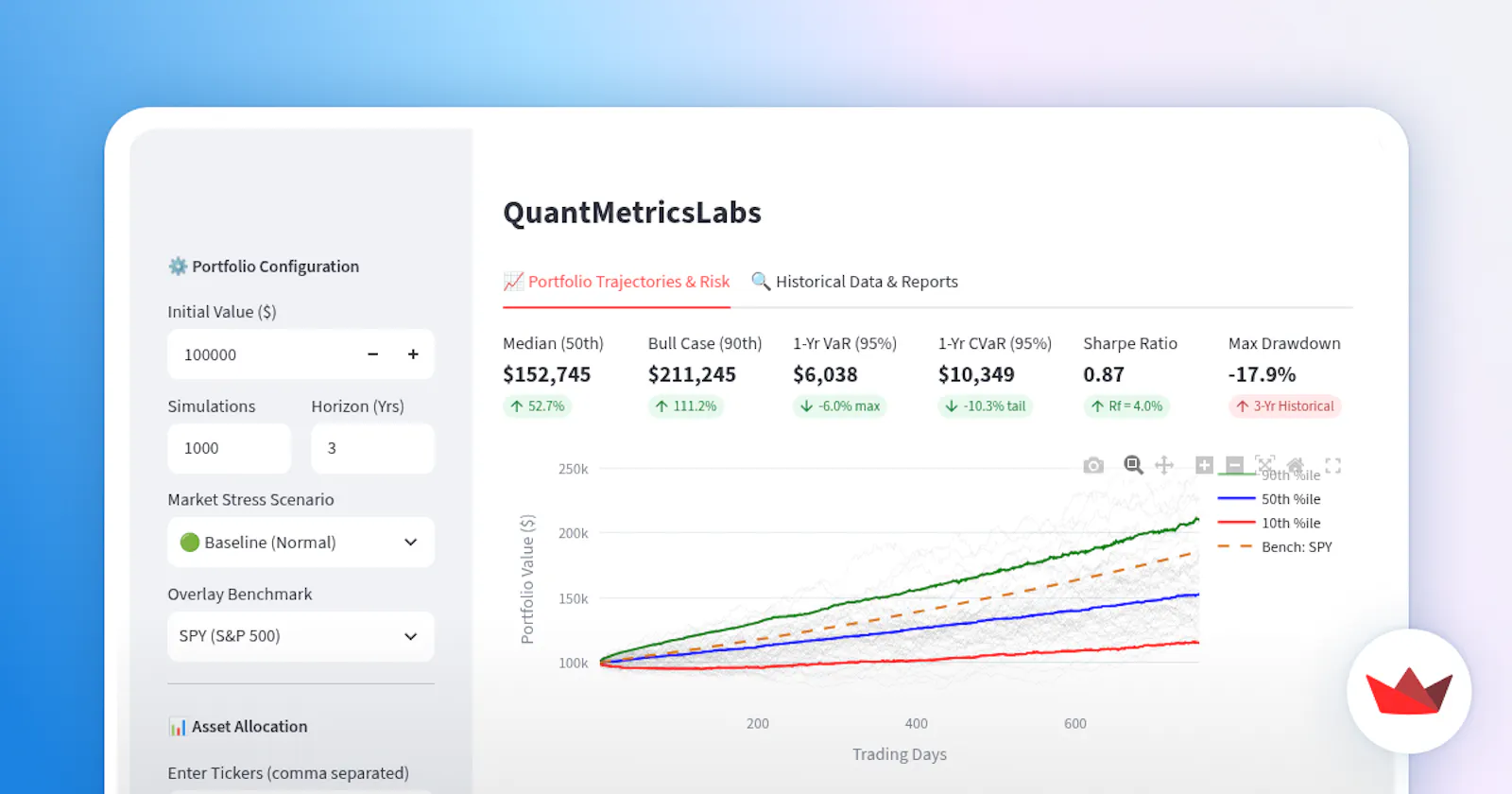Toggle the 90th %ile legend entry
Image resolution: width=1512 pixels, height=794 pixels.
pyautogui.click(x=1269, y=475)
